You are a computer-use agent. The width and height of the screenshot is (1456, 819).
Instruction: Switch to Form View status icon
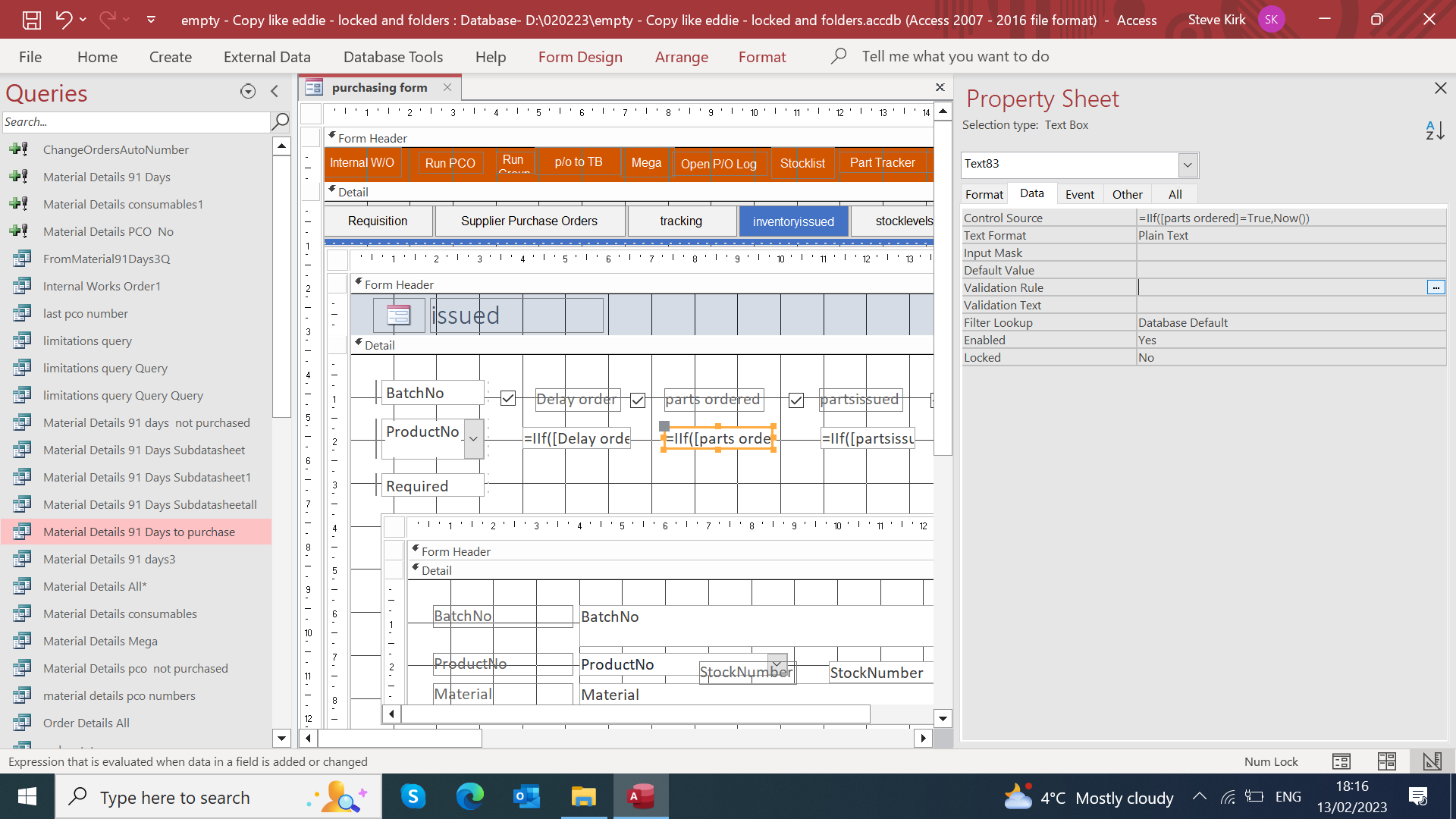click(x=1341, y=761)
